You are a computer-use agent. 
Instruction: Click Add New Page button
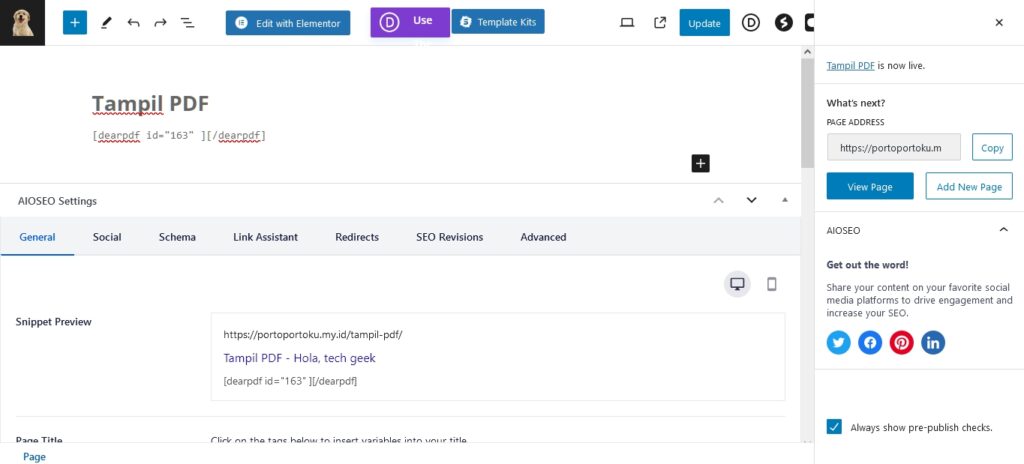tap(969, 186)
